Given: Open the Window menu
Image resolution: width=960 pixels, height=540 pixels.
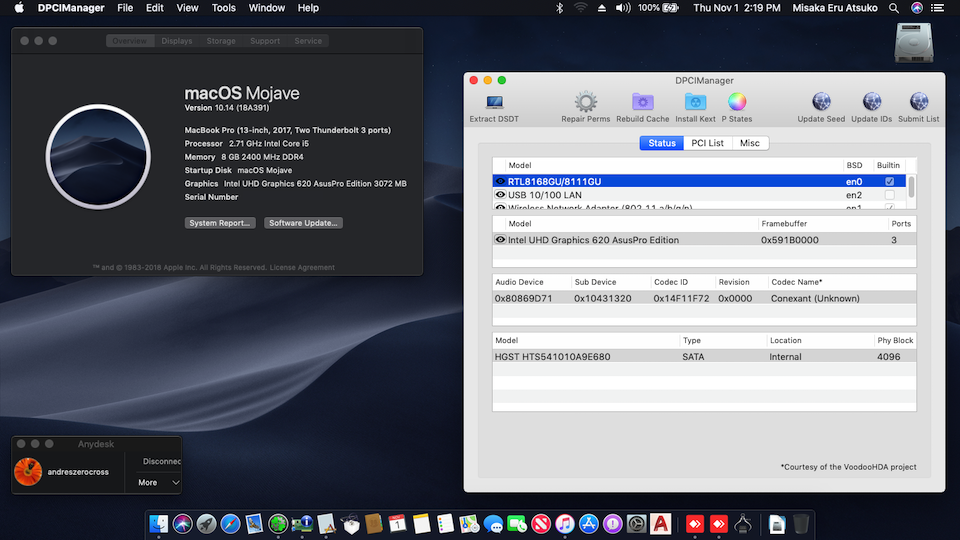Looking at the screenshot, I should (x=266, y=8).
